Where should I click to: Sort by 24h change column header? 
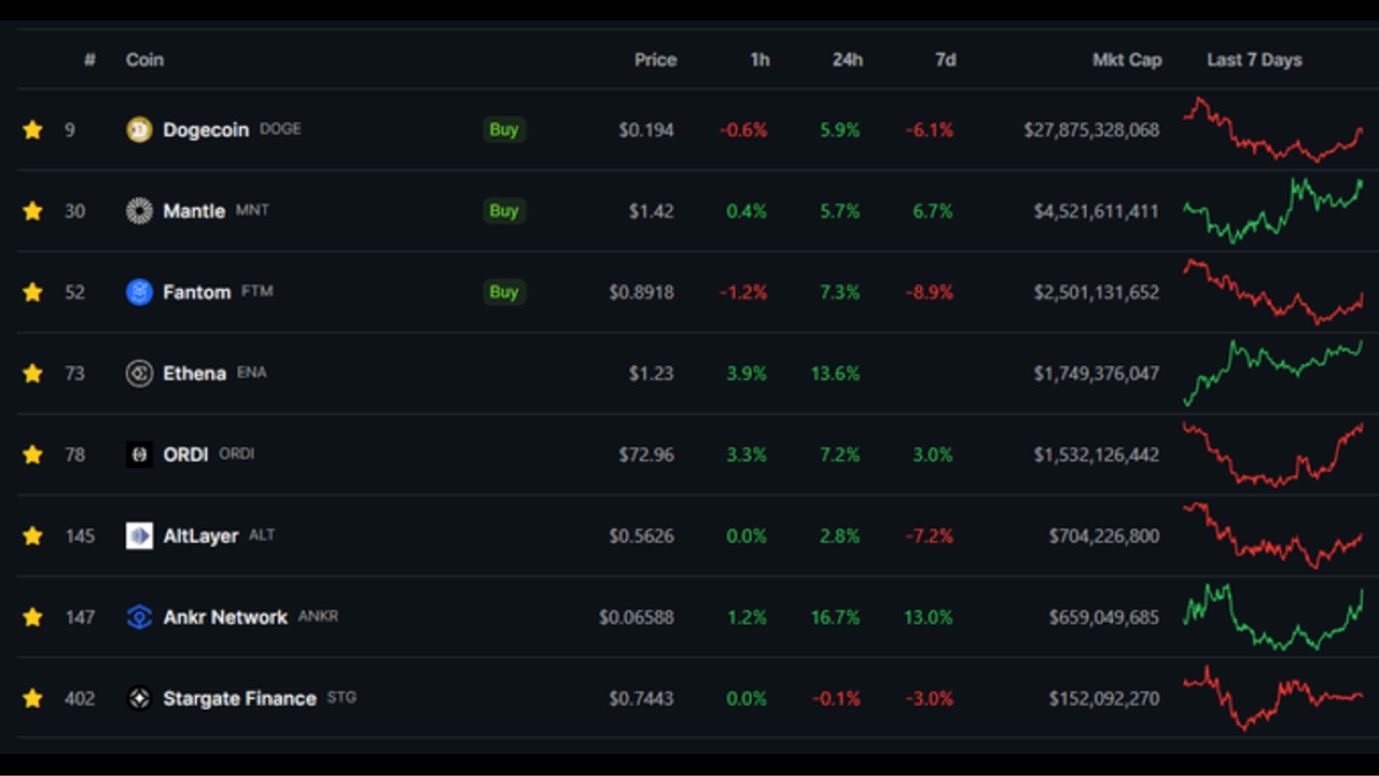847,60
